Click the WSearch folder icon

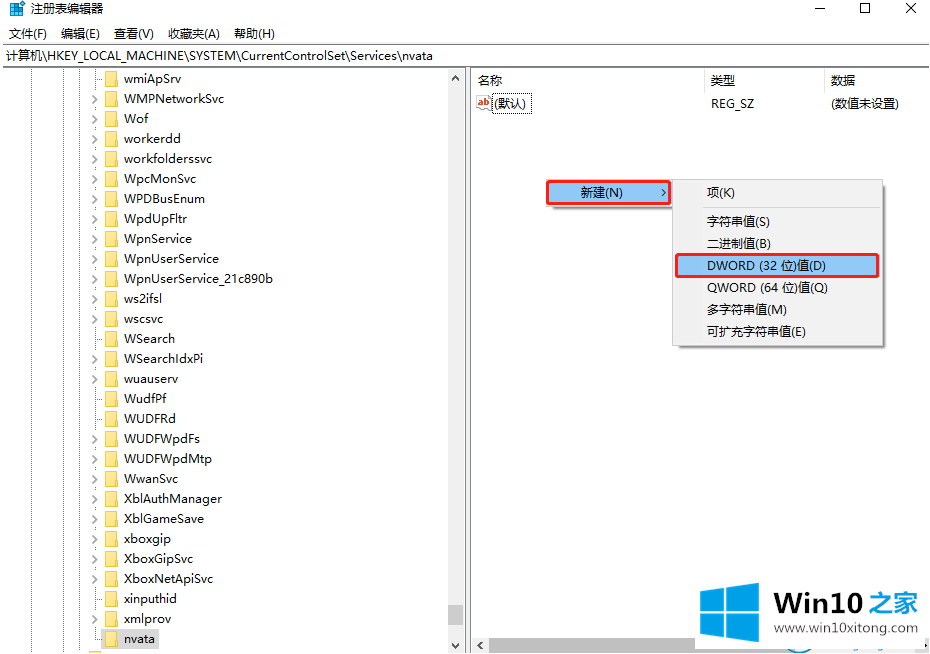(111, 338)
